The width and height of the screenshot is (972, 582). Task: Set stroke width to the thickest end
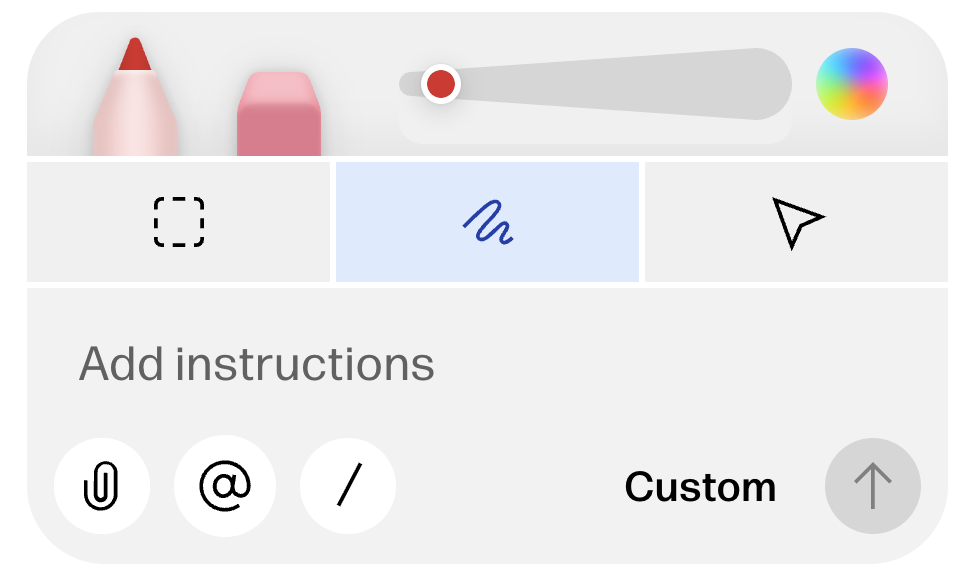[x=765, y=84]
